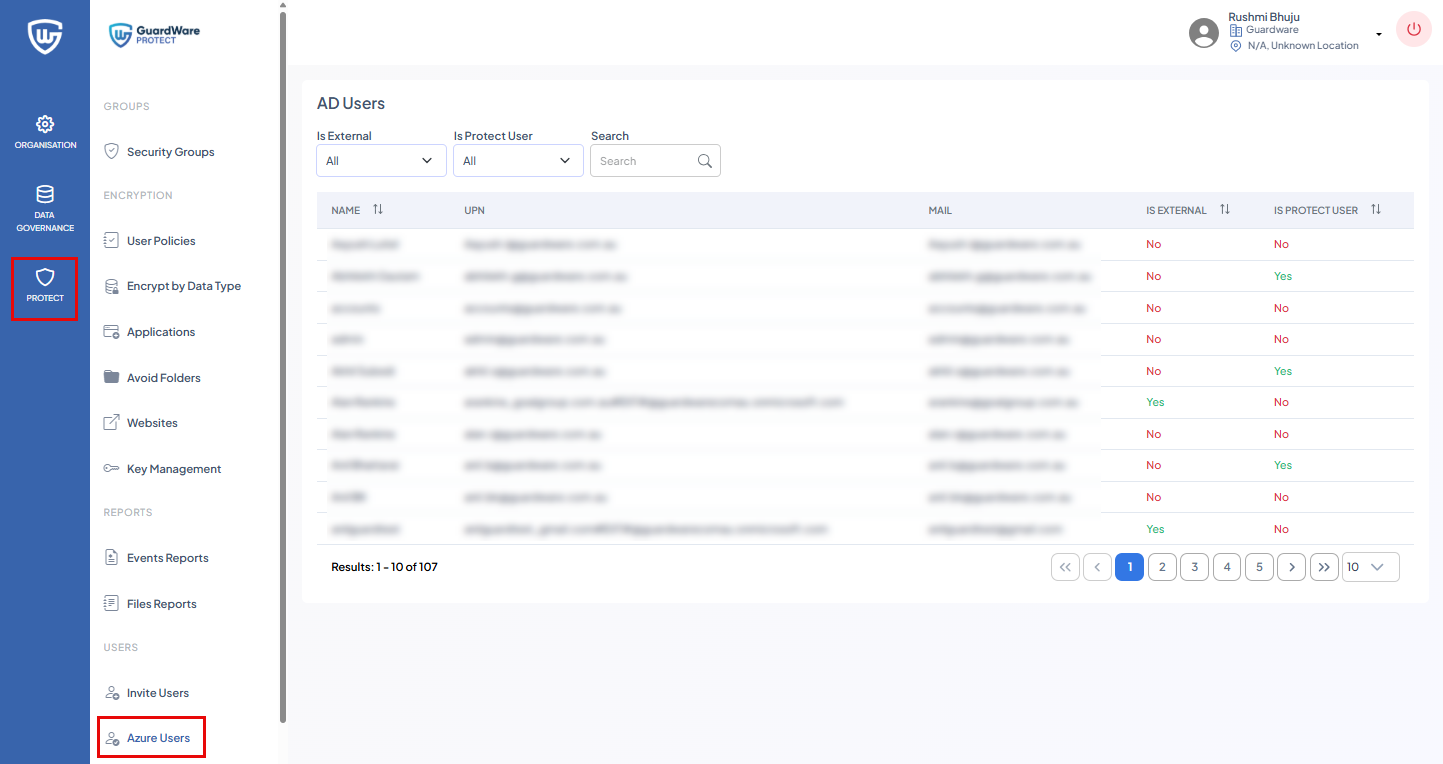Expand the Is Protect User dropdown
The image size is (1443, 764).
518,161
